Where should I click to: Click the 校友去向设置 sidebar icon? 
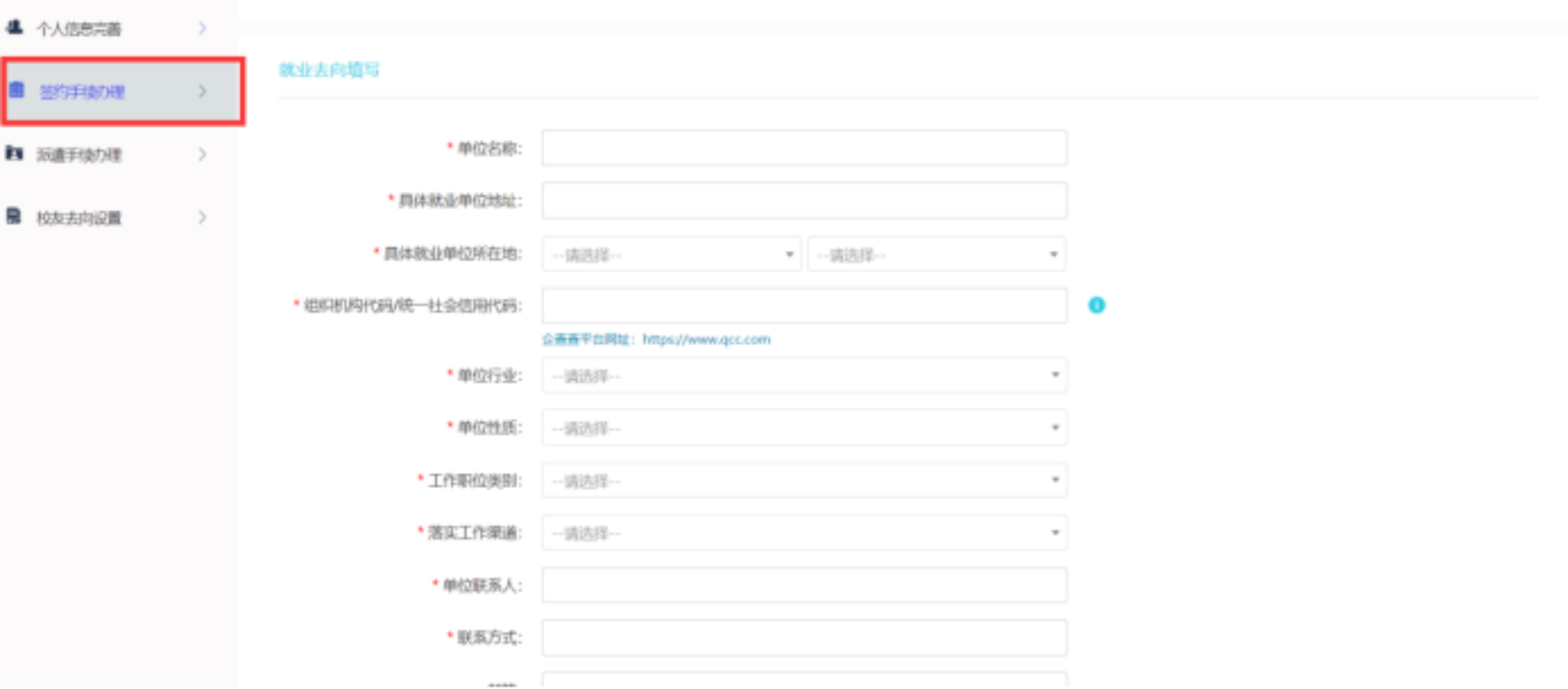(x=14, y=217)
